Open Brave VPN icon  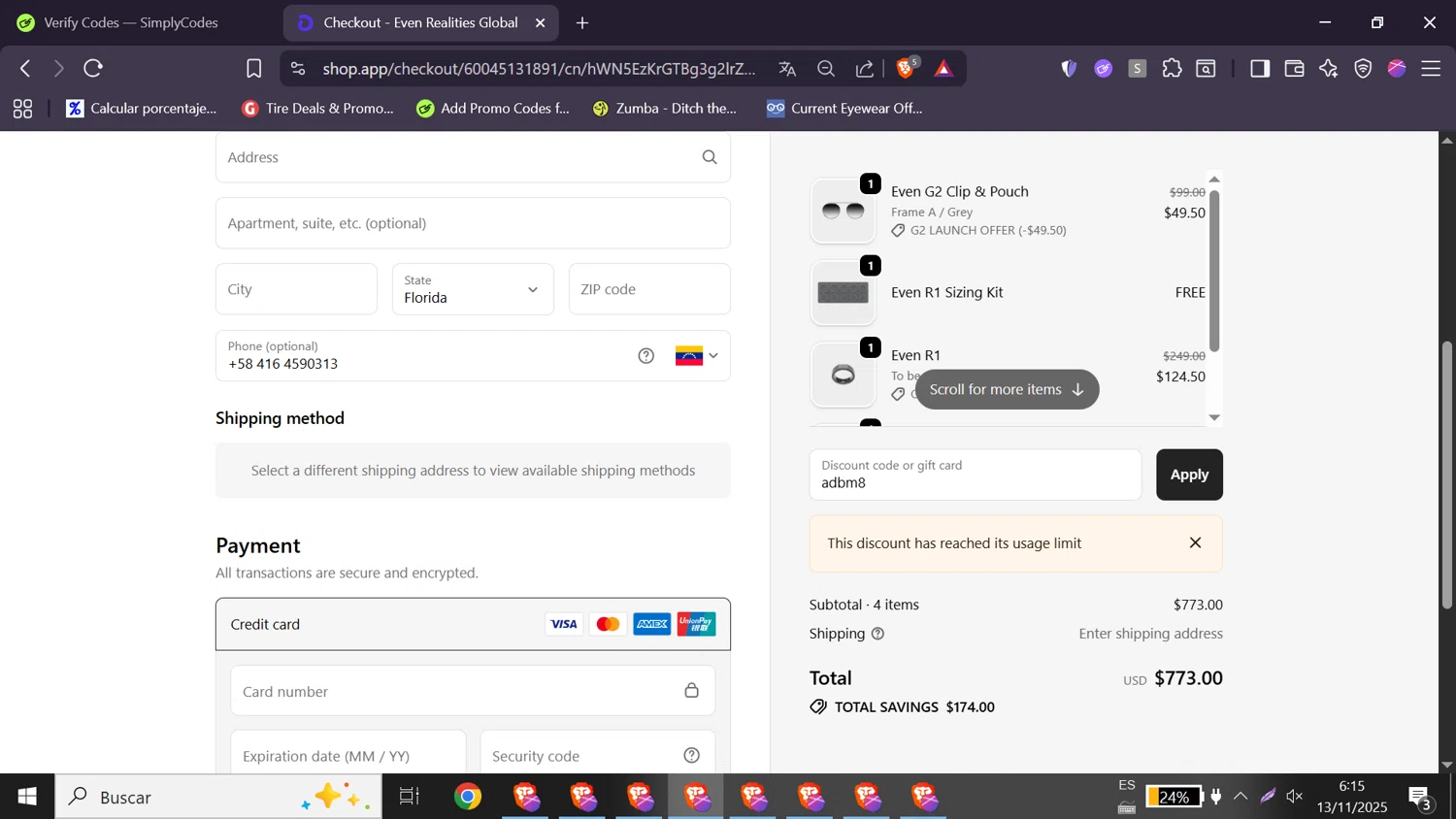pyautogui.click(x=1363, y=68)
